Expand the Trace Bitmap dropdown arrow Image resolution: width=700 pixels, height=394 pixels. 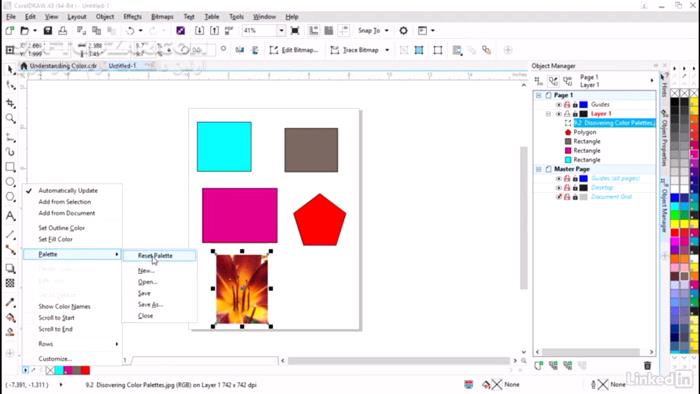click(387, 50)
